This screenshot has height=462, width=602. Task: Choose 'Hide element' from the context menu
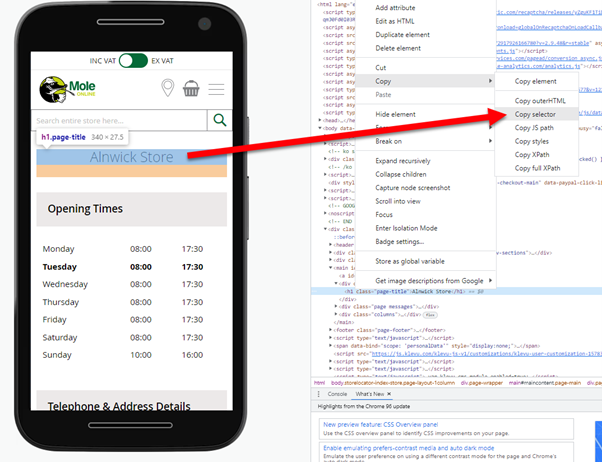(396, 114)
